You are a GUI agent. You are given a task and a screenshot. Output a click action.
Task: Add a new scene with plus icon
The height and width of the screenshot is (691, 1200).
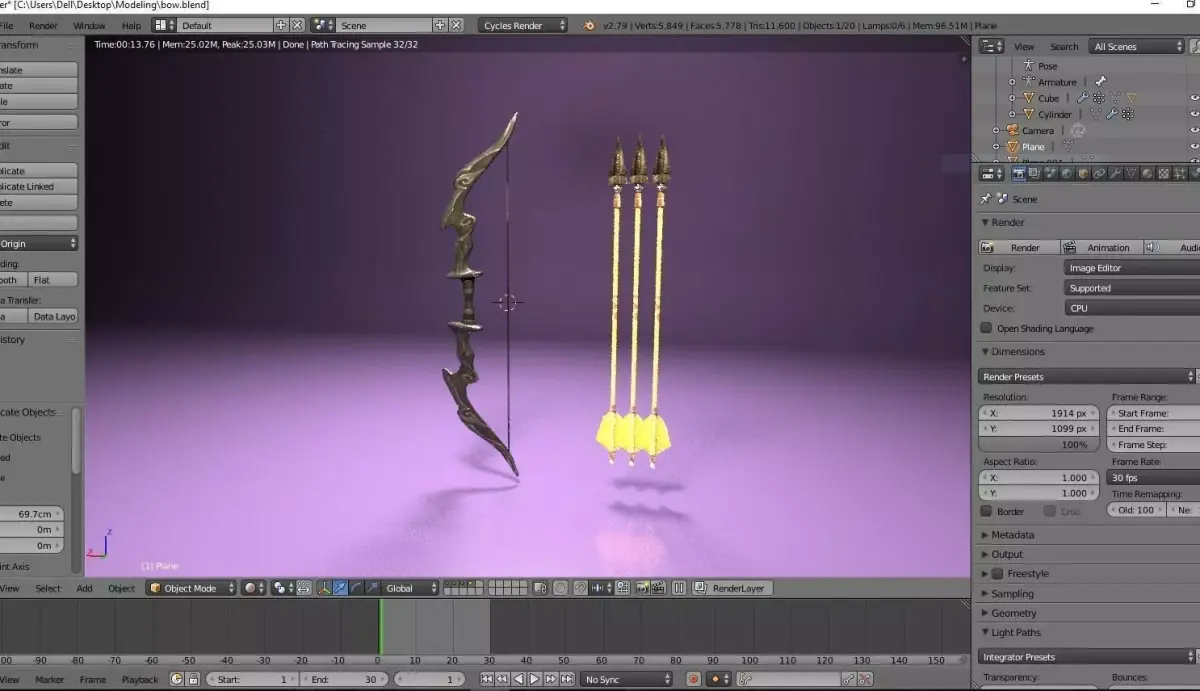(441, 25)
